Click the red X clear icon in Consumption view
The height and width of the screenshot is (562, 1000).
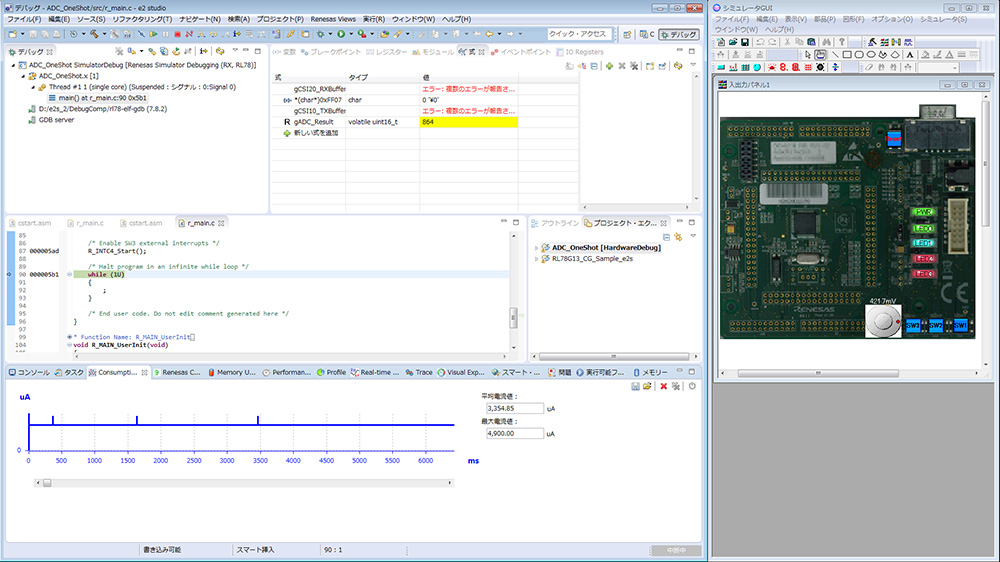663,386
